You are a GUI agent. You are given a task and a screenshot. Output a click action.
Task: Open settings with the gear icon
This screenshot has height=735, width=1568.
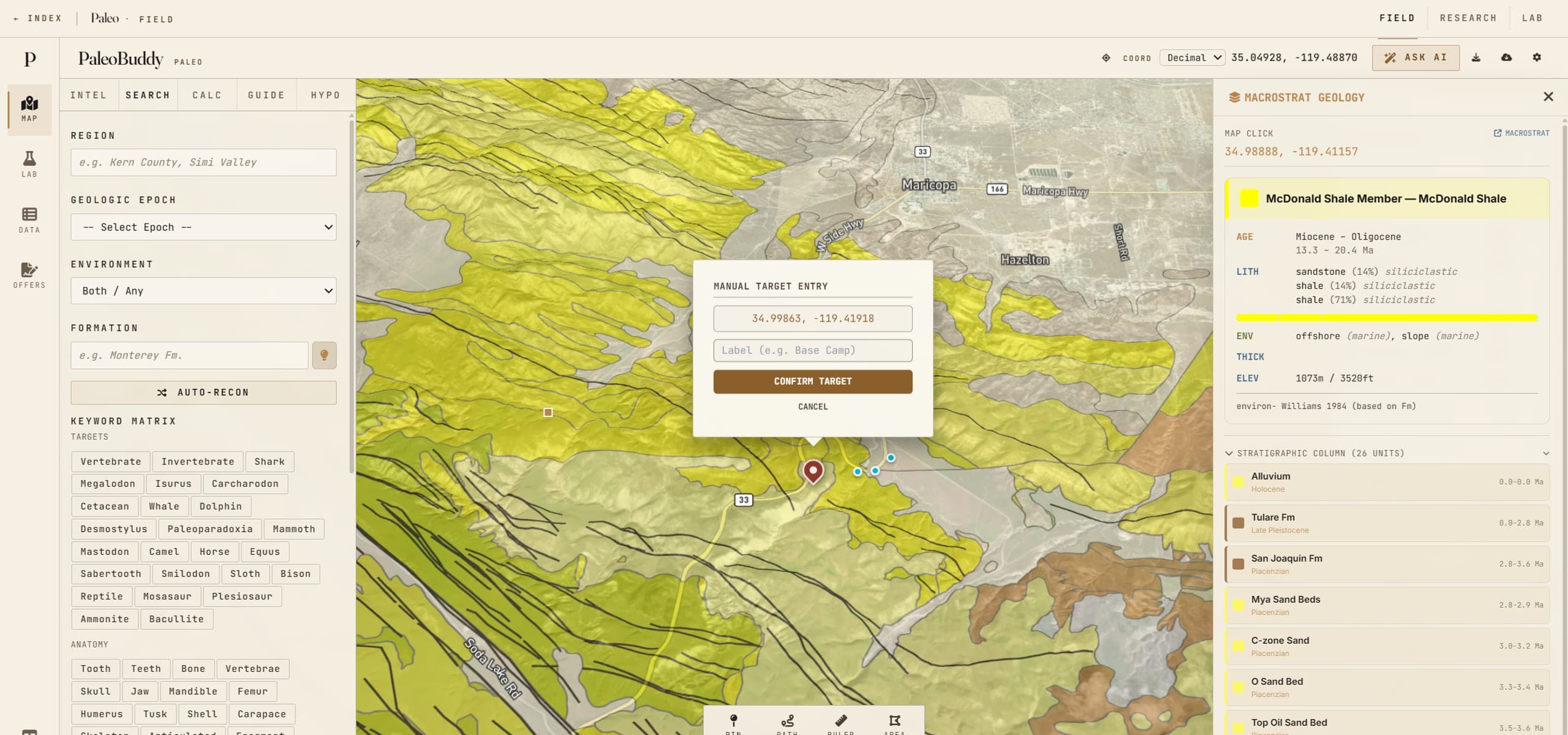[1537, 58]
